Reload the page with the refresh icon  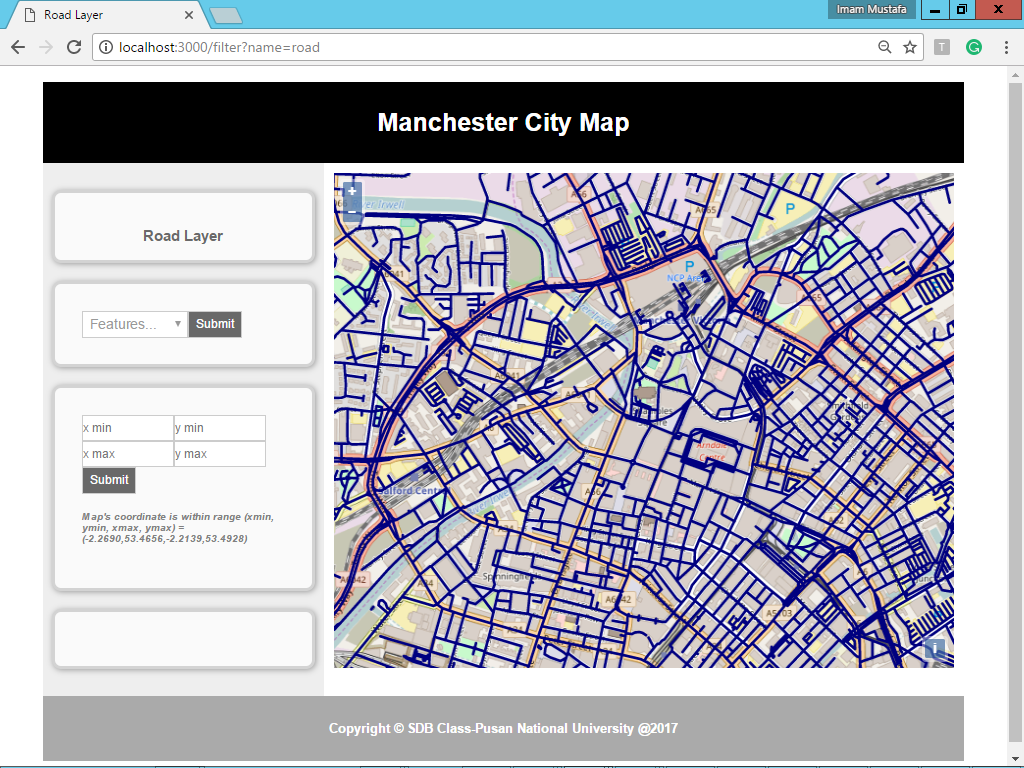coord(74,47)
